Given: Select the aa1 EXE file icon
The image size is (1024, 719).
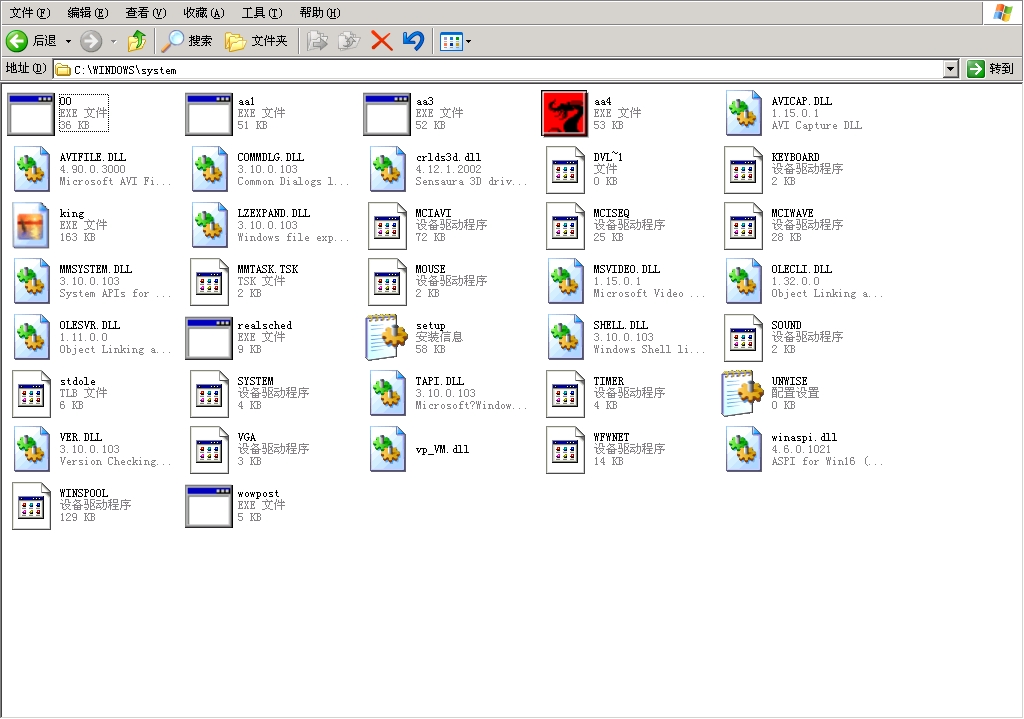Looking at the screenshot, I should click(208, 114).
